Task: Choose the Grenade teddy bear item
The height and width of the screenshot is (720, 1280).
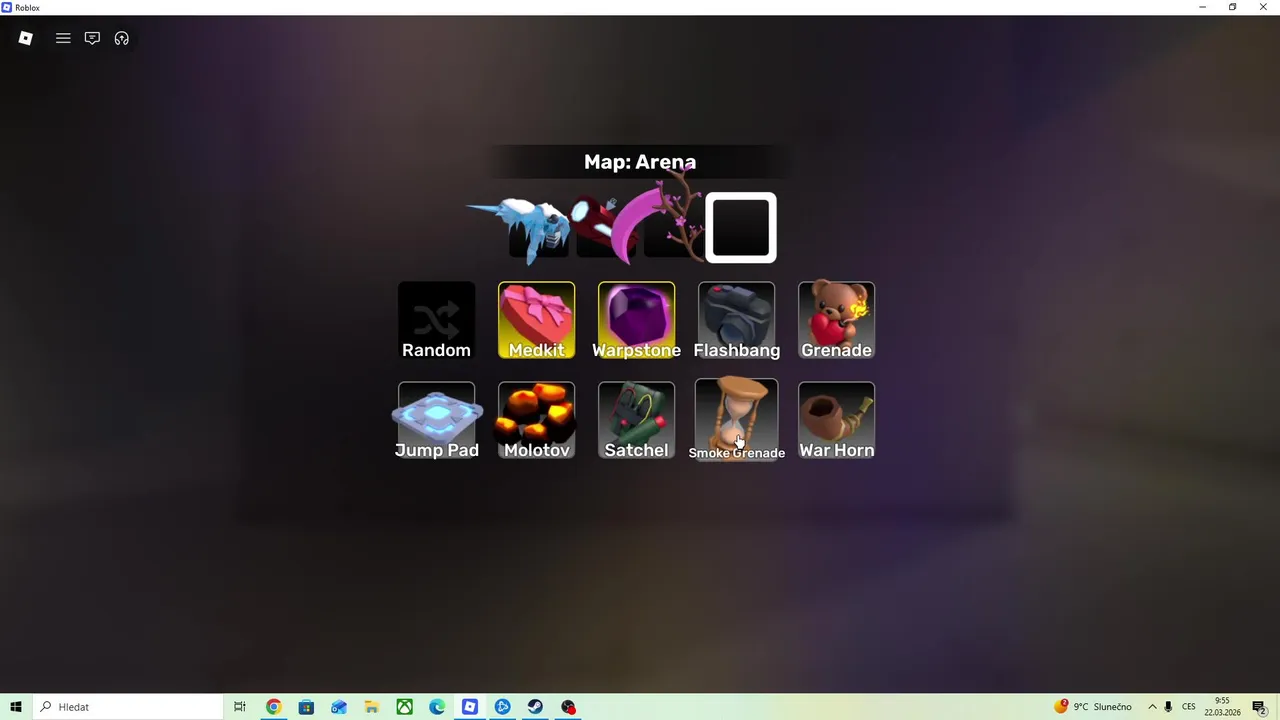Action: [x=837, y=321]
